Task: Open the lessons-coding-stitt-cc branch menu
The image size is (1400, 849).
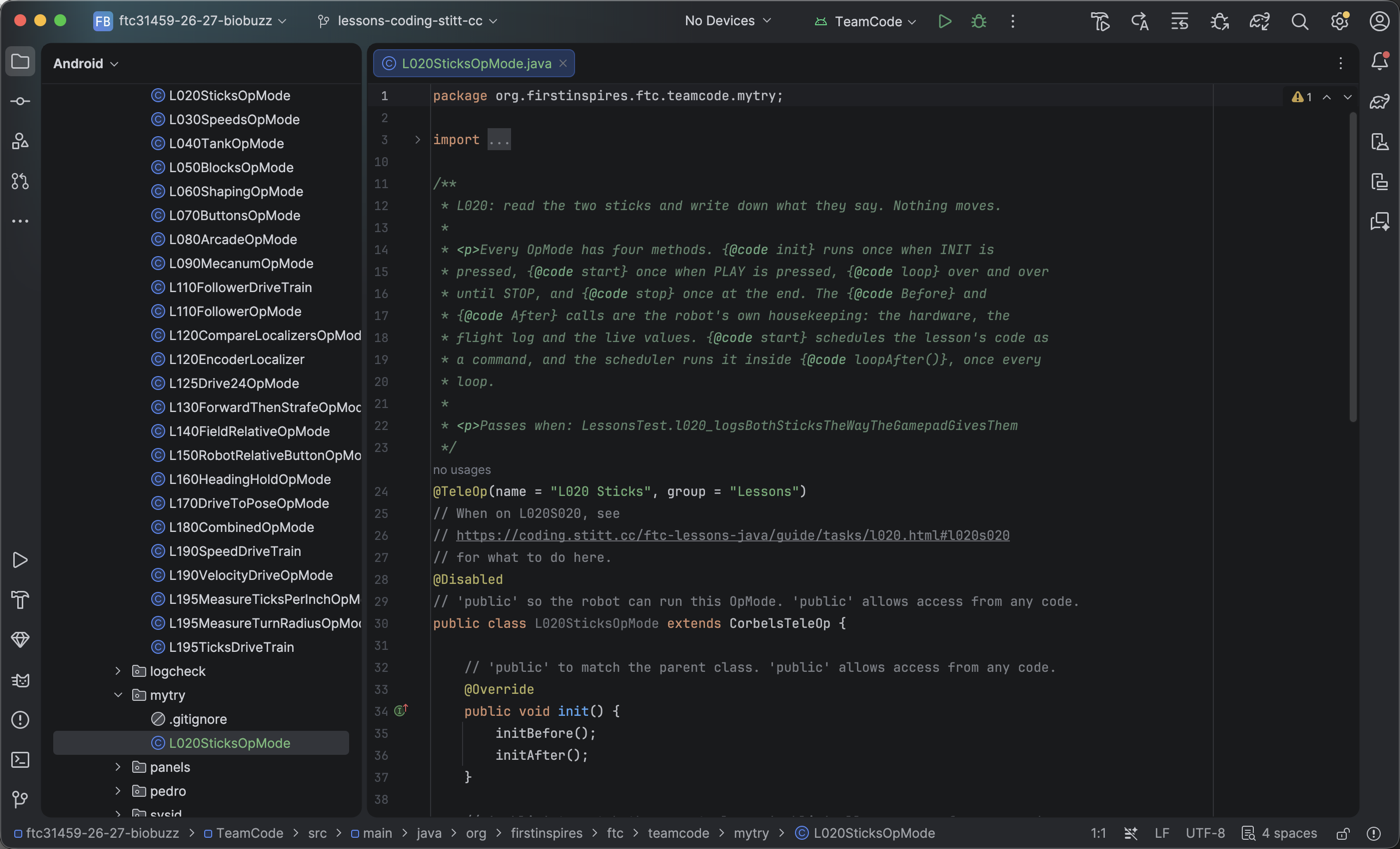Action: click(407, 21)
